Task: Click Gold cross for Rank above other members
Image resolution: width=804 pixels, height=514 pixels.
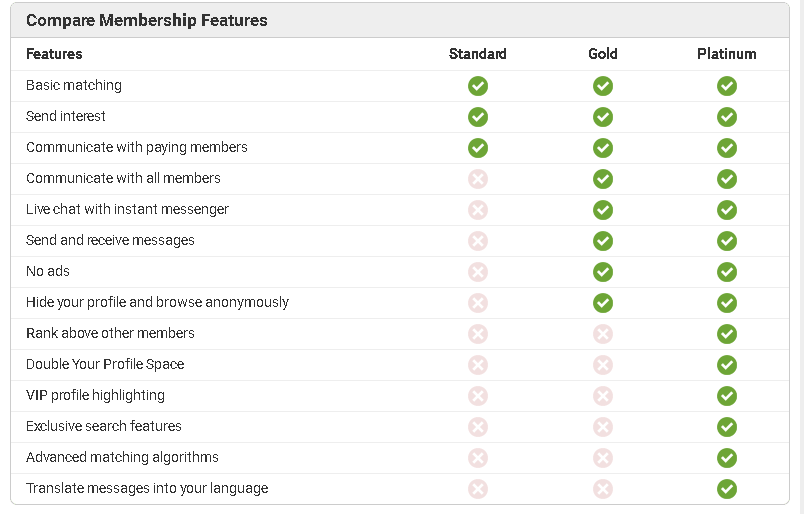Action: 602,334
